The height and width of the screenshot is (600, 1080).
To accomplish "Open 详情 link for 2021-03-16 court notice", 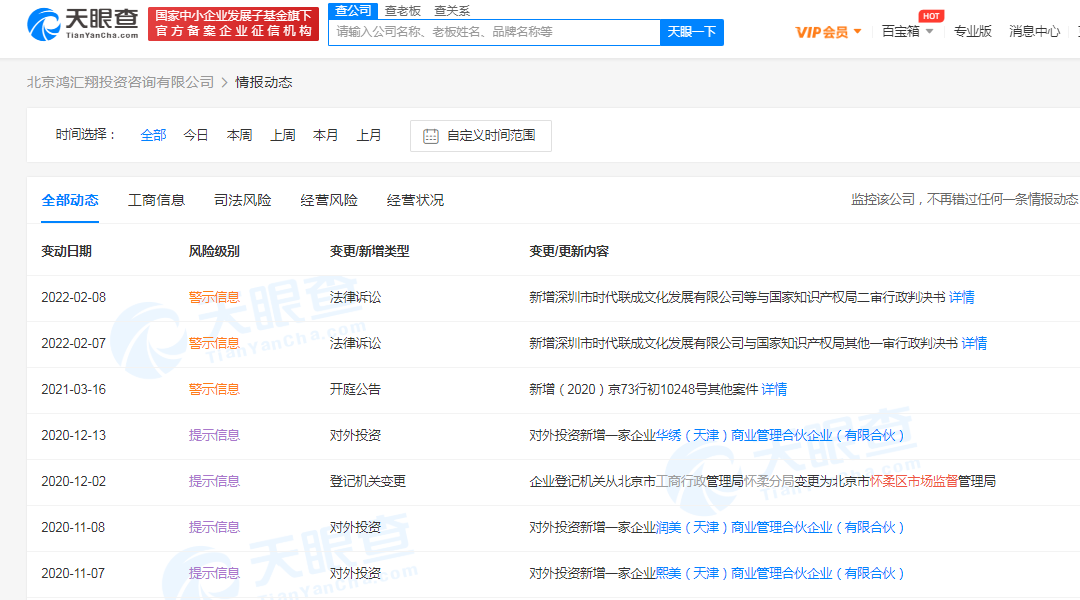I will (774, 389).
